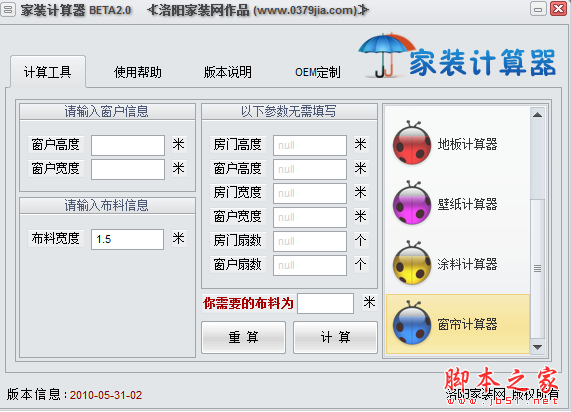Go to the OEM定制 tab

click(x=318, y=72)
